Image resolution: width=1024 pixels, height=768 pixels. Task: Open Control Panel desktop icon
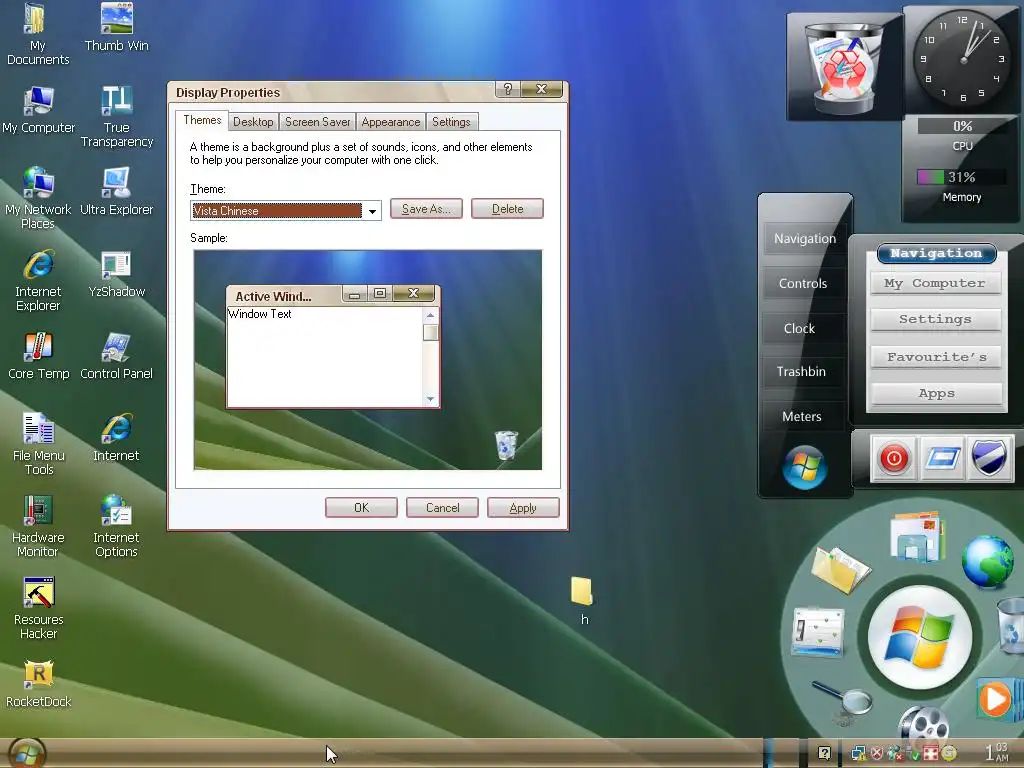(x=116, y=356)
